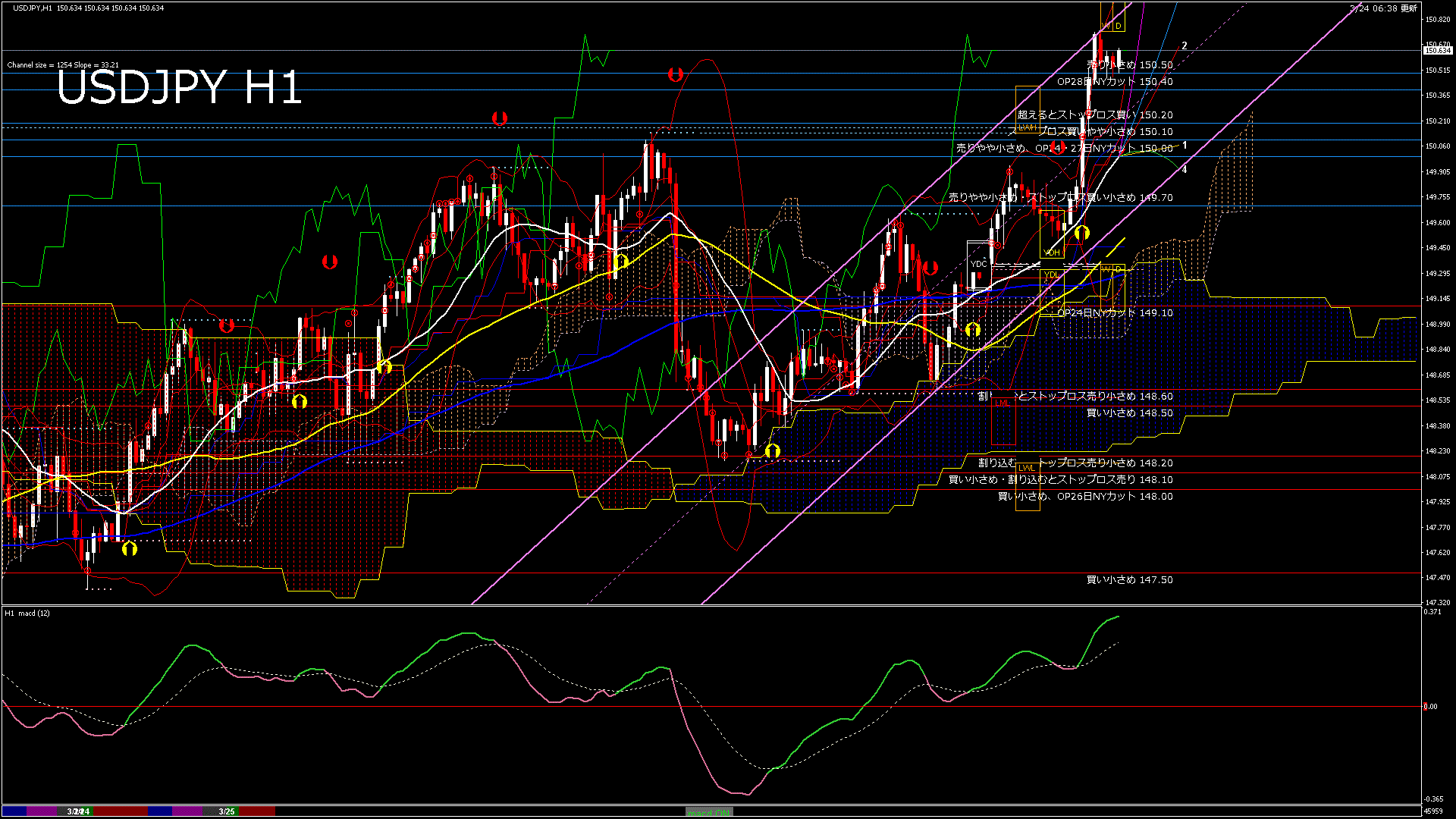Click channel line number 1 label

point(1185,146)
